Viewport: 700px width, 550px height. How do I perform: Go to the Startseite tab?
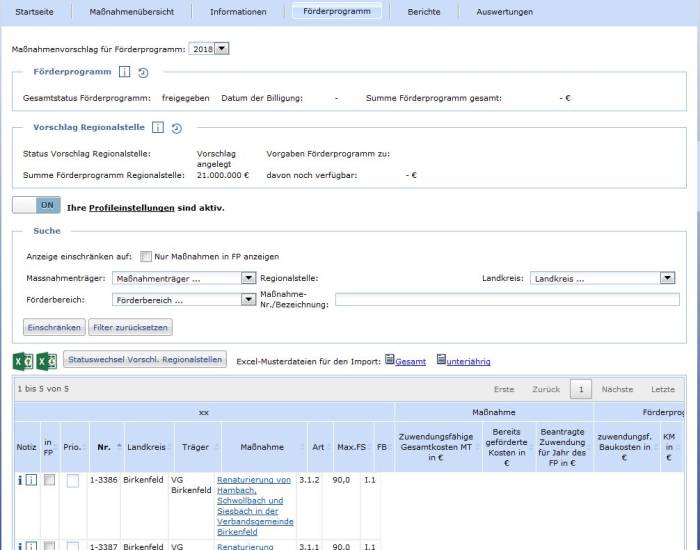pyautogui.click(x=34, y=12)
